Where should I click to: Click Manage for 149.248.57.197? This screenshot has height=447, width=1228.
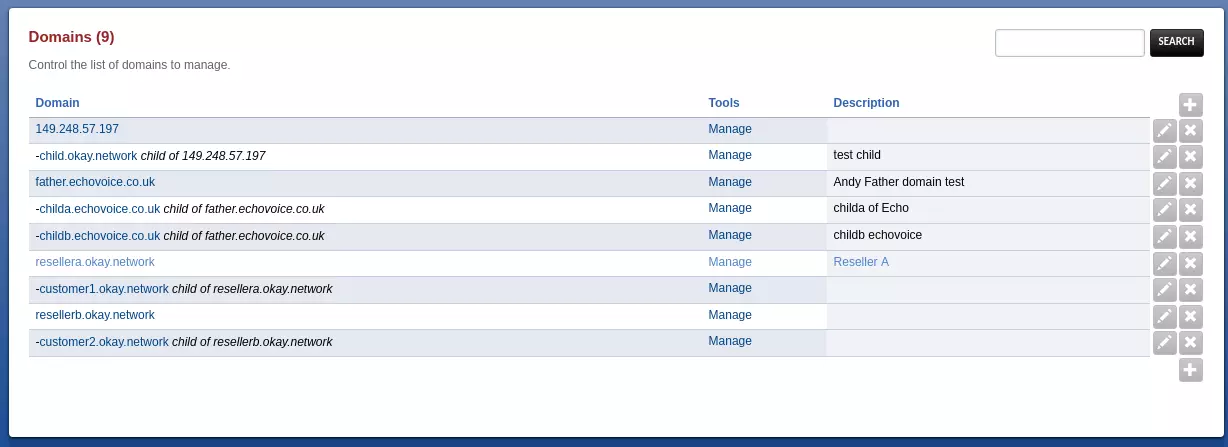pyautogui.click(x=730, y=129)
